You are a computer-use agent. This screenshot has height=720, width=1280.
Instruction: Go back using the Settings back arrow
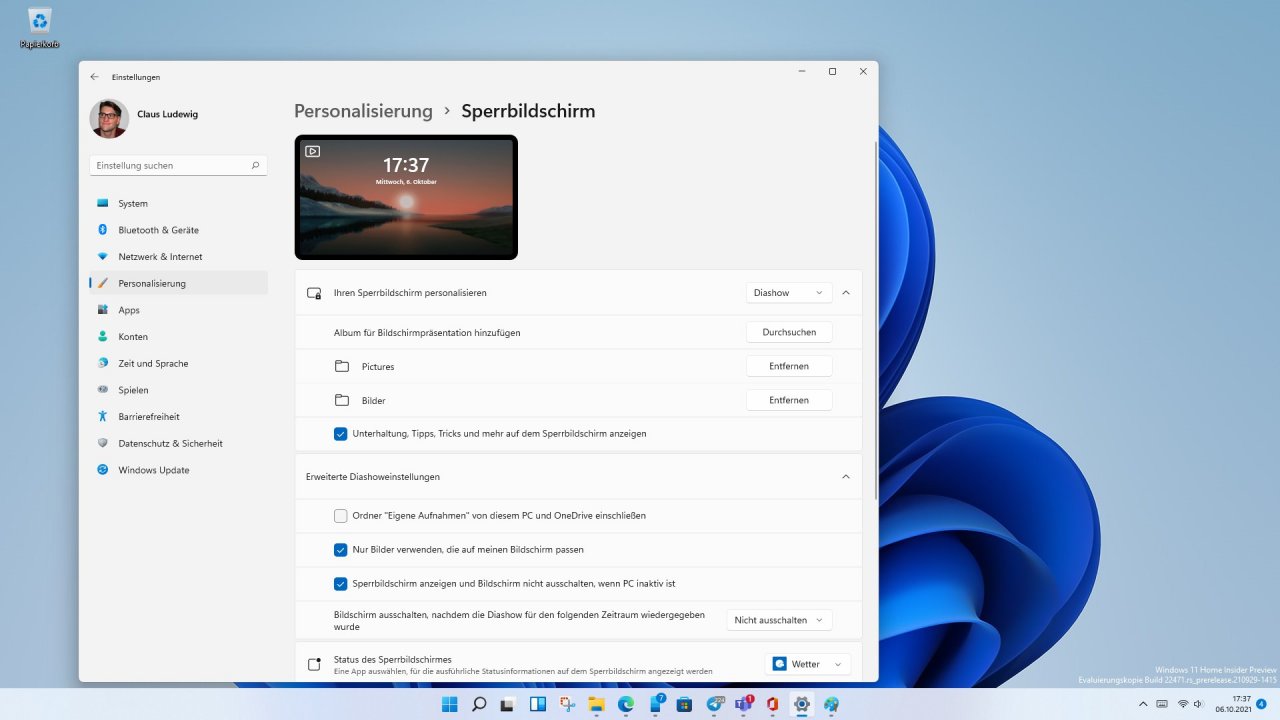click(x=94, y=77)
